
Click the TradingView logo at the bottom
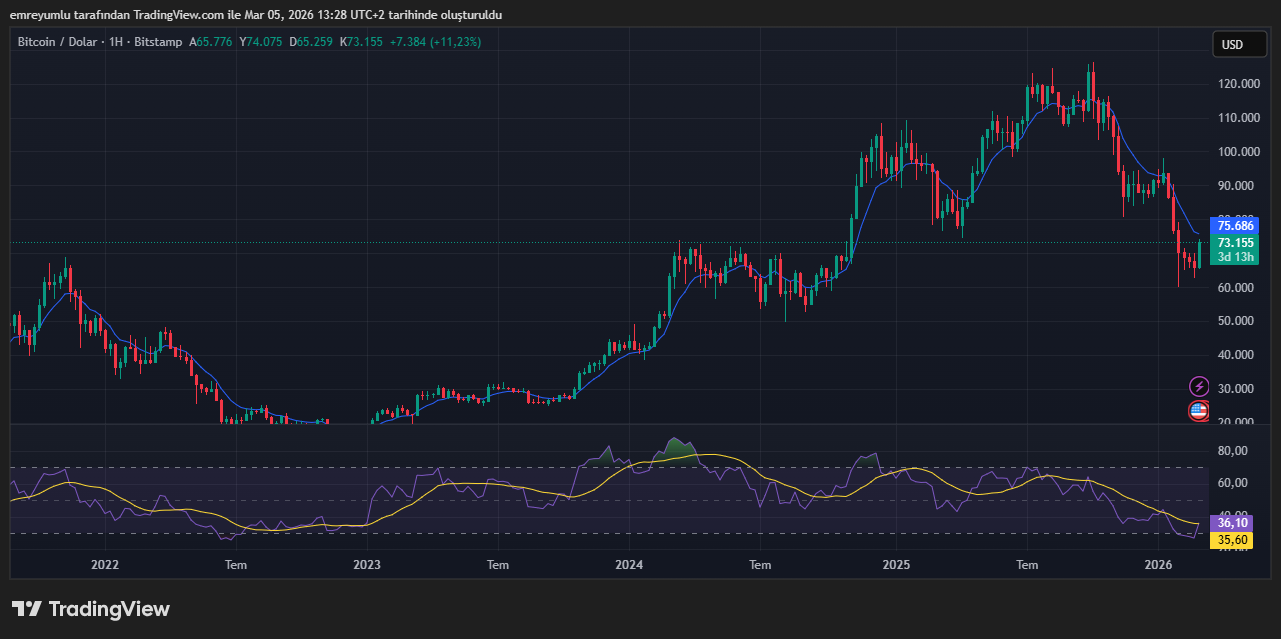point(91,609)
